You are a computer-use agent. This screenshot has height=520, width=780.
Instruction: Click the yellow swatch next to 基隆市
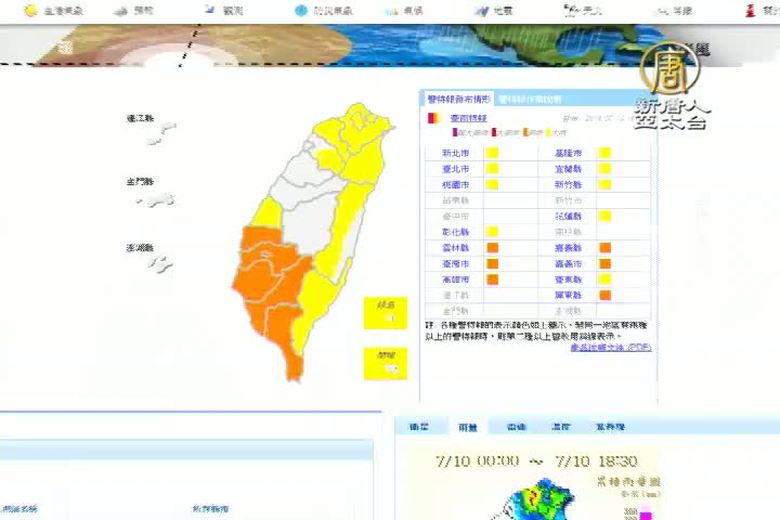[604, 153]
